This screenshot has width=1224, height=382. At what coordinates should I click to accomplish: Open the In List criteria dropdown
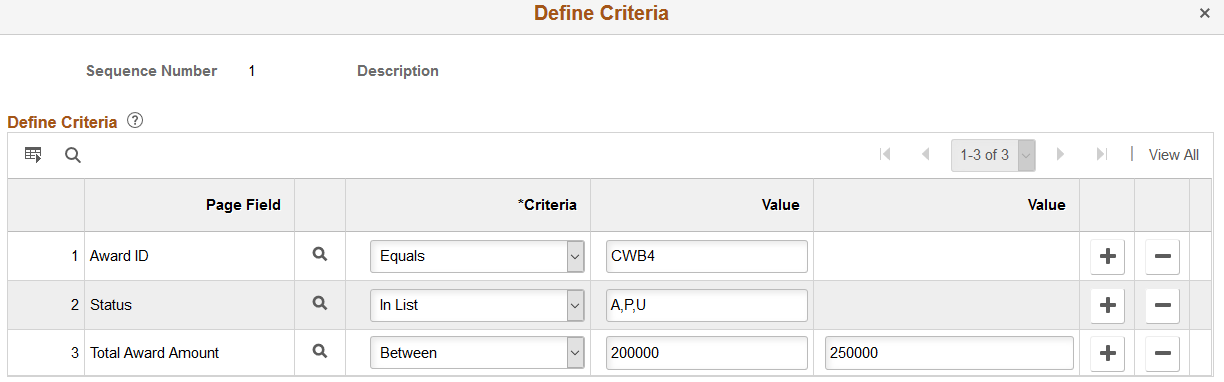[x=477, y=305]
